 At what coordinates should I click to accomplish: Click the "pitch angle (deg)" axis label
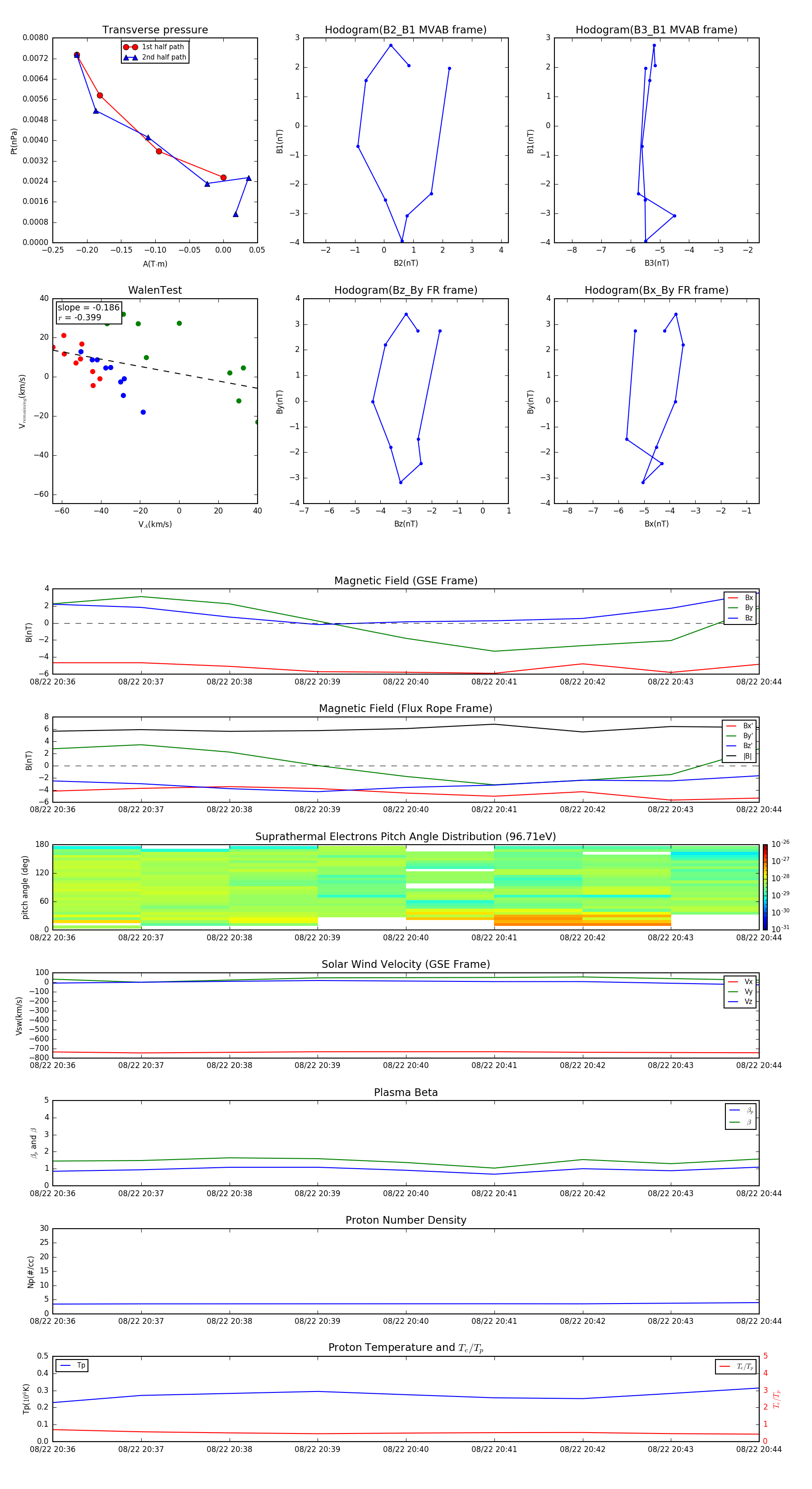point(25,887)
